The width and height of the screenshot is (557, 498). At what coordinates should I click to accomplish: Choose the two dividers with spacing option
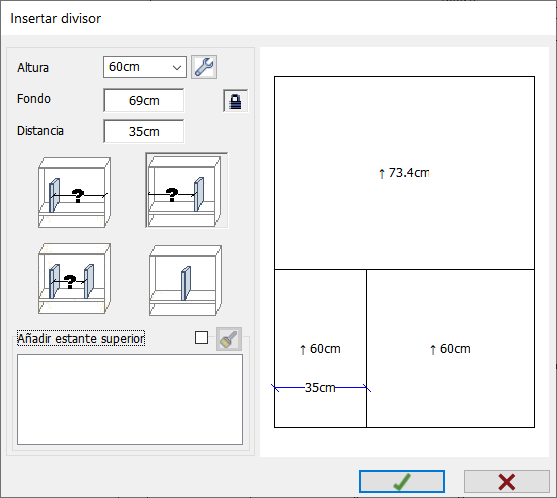(74, 278)
